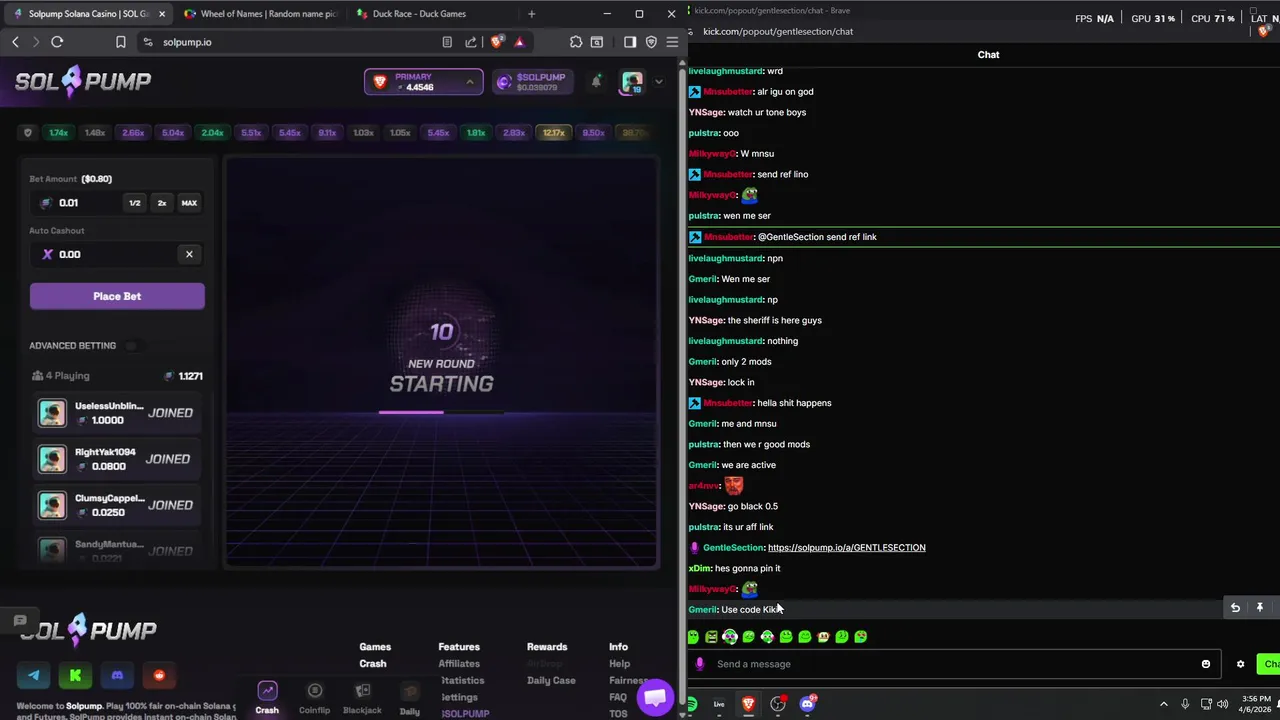Open the purple support chat bubble

pyautogui.click(x=655, y=697)
